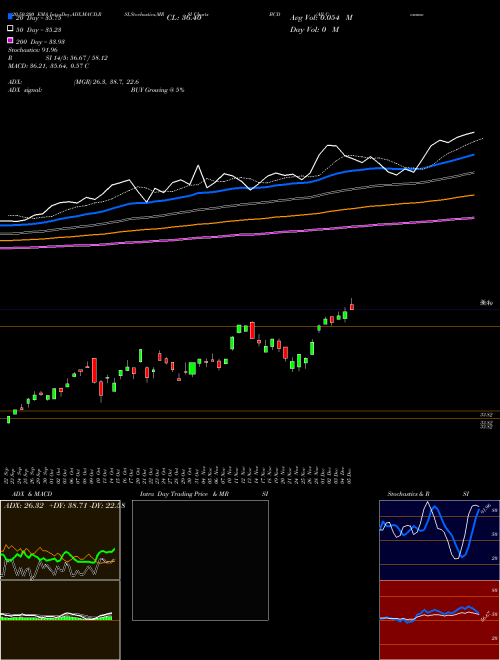Click the tall red candlestick on 10 Oct
This screenshot has width=500, height=660.
(95, 370)
